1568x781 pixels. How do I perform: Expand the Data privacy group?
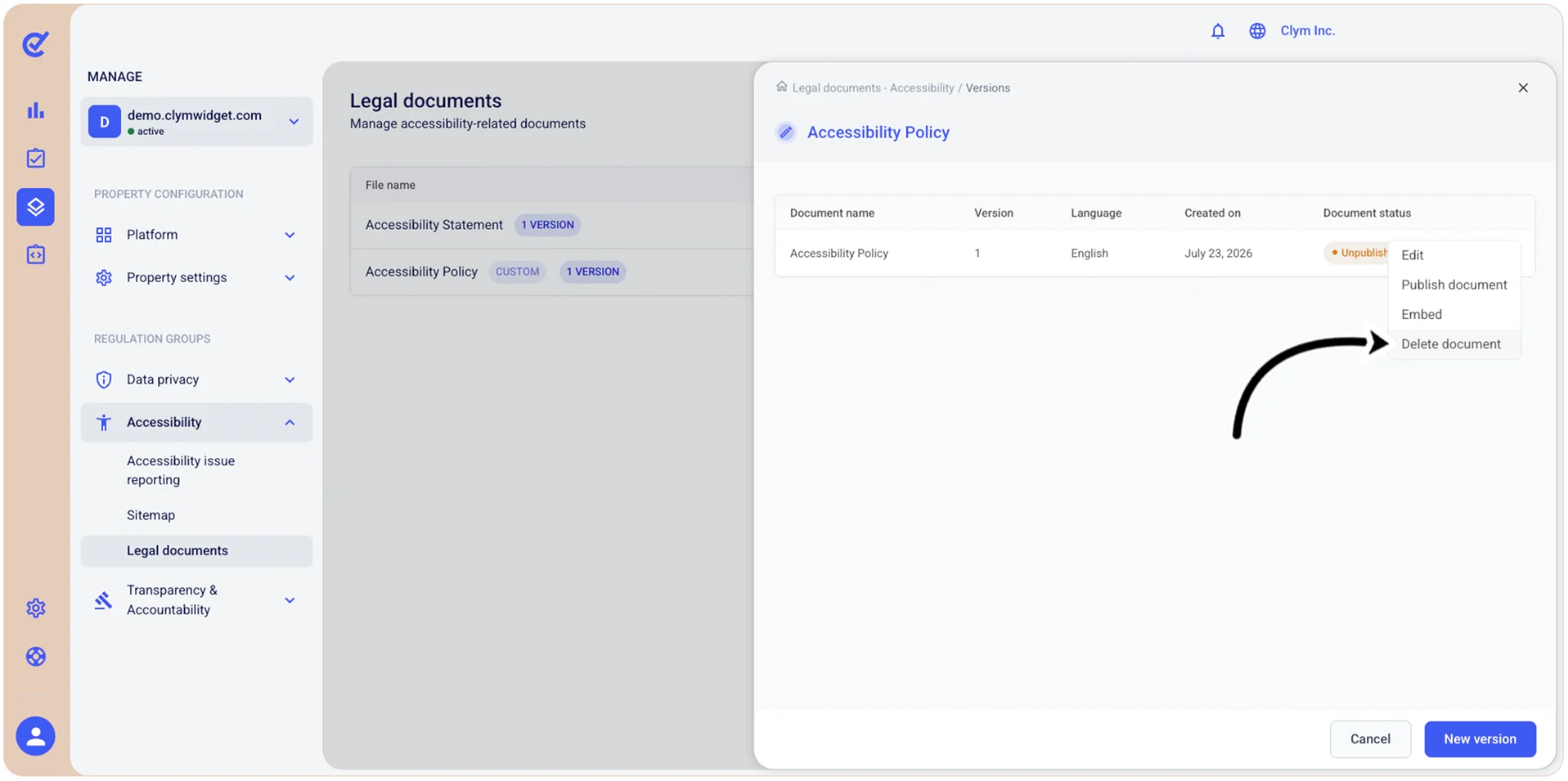click(x=196, y=379)
